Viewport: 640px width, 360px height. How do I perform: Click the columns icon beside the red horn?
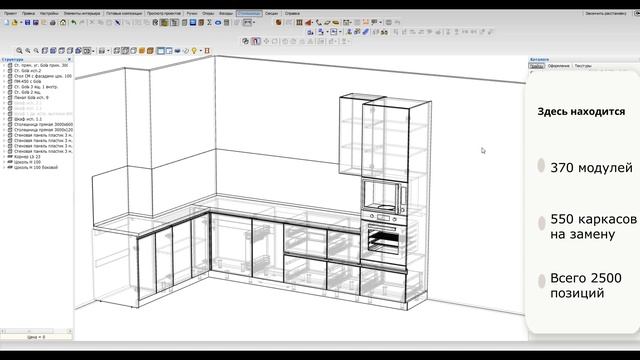tap(299, 22)
